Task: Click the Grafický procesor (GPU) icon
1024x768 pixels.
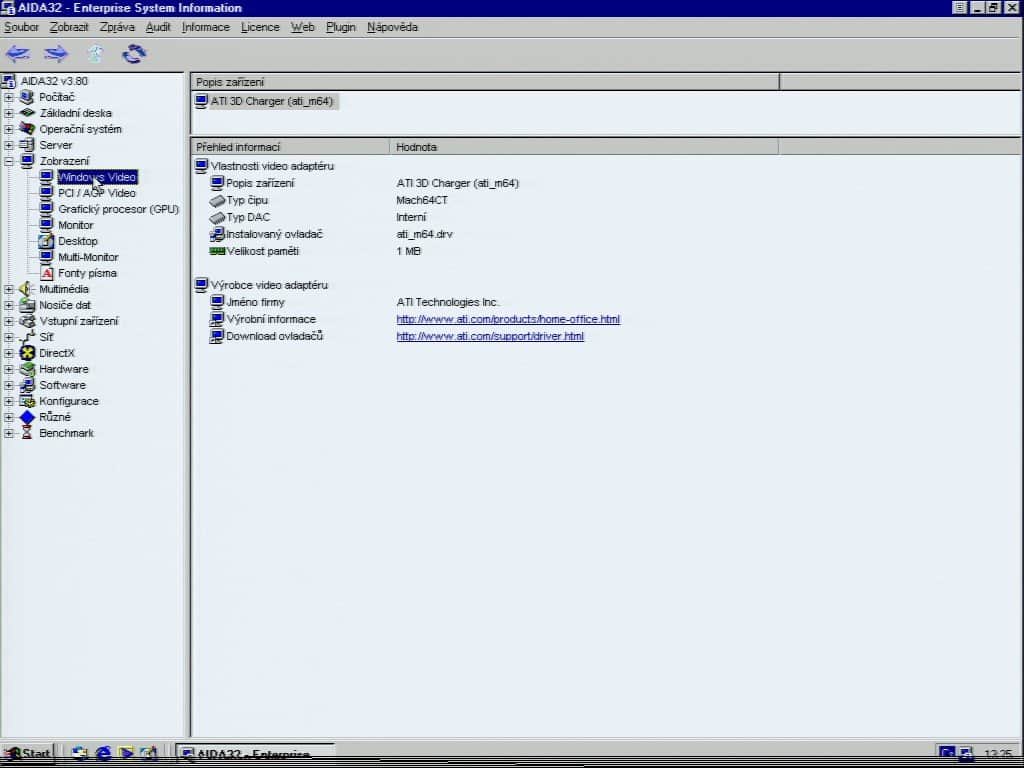Action: coord(46,209)
